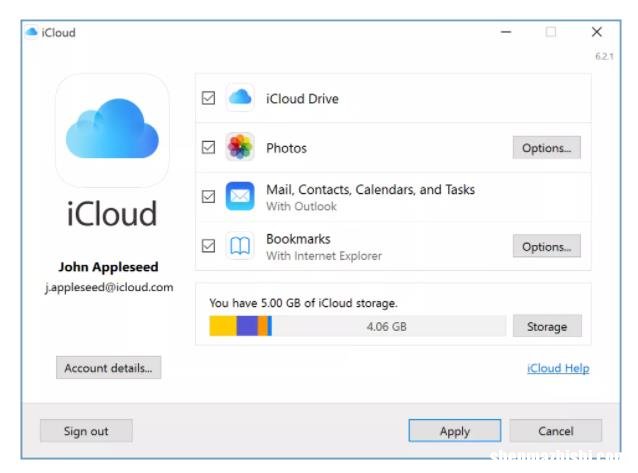Image resolution: width=638 pixels, height=473 pixels.
Task: Click the orange segment of storage bar
Action: click(263, 326)
